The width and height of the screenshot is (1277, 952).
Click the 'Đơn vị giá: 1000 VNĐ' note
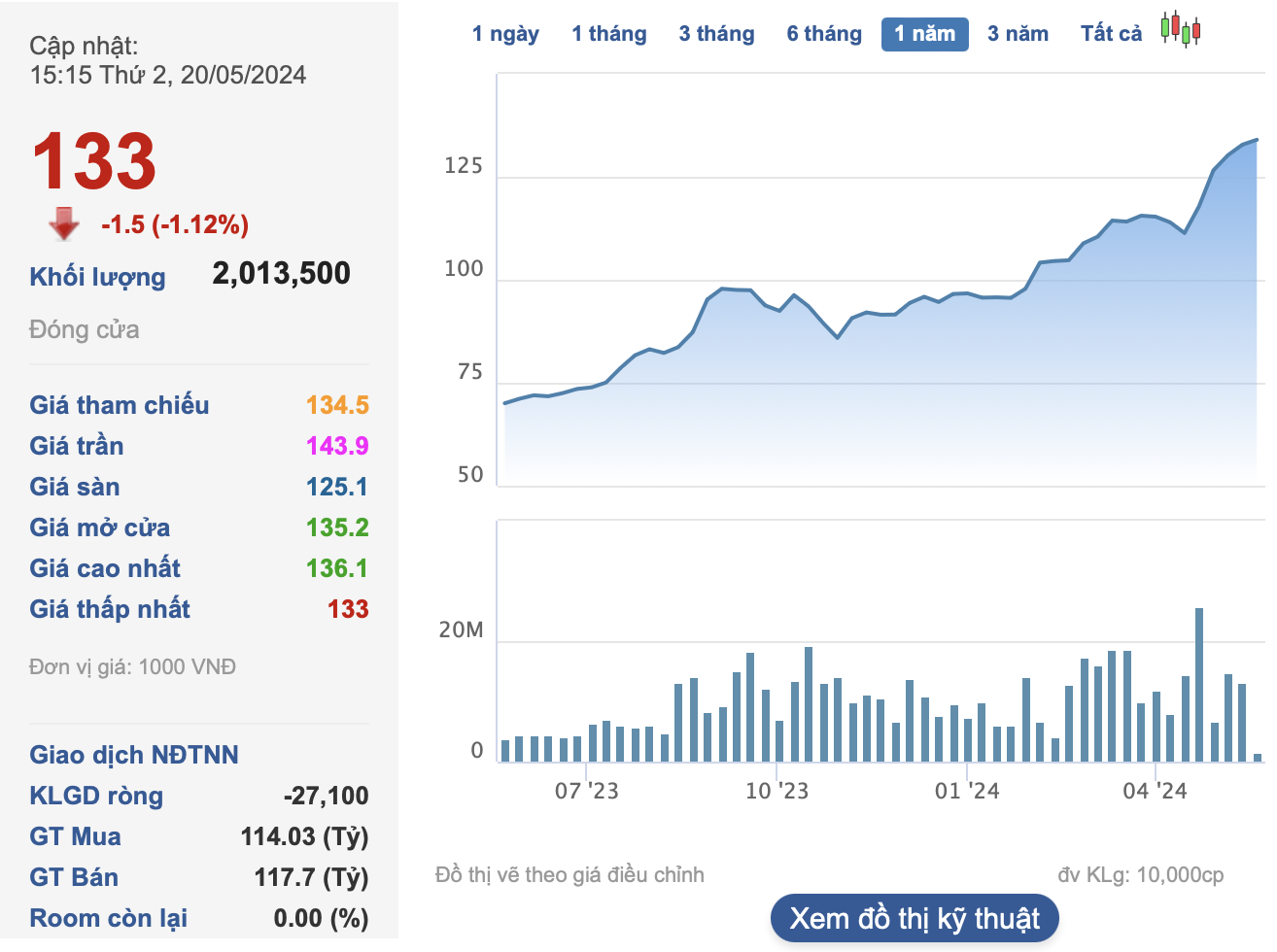coord(133,667)
